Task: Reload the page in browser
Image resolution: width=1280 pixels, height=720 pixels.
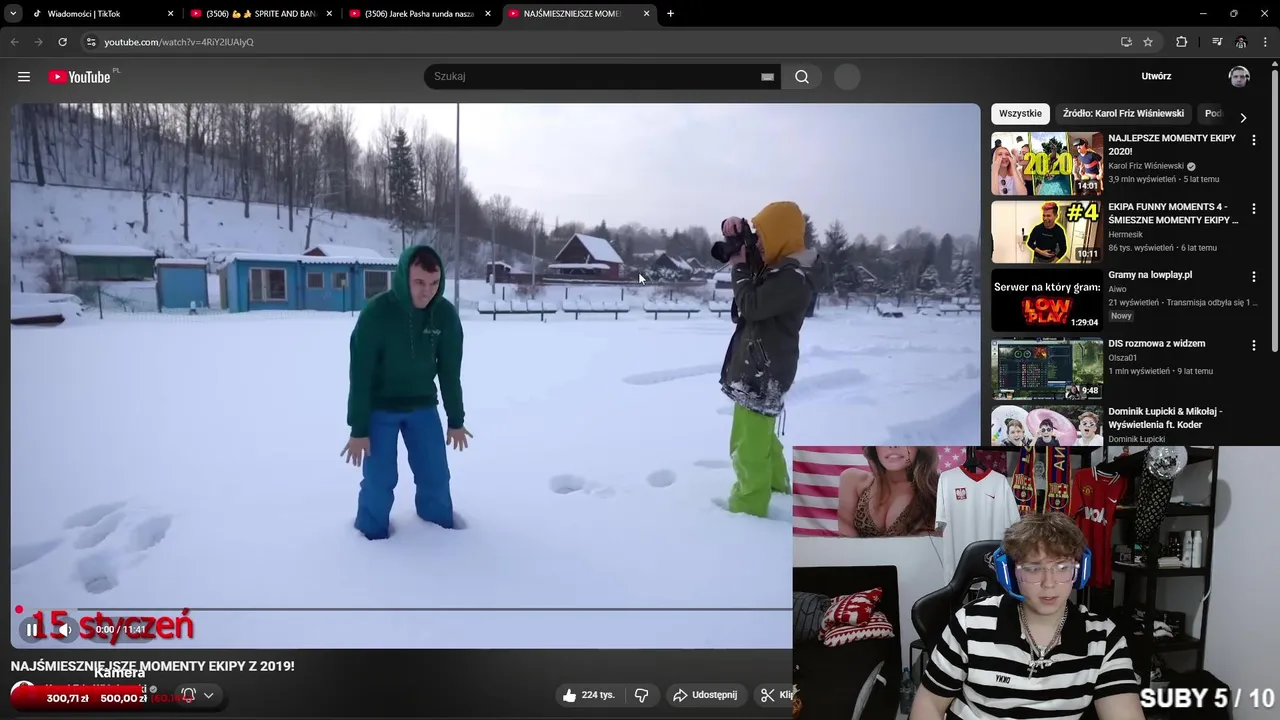Action: 62,42
